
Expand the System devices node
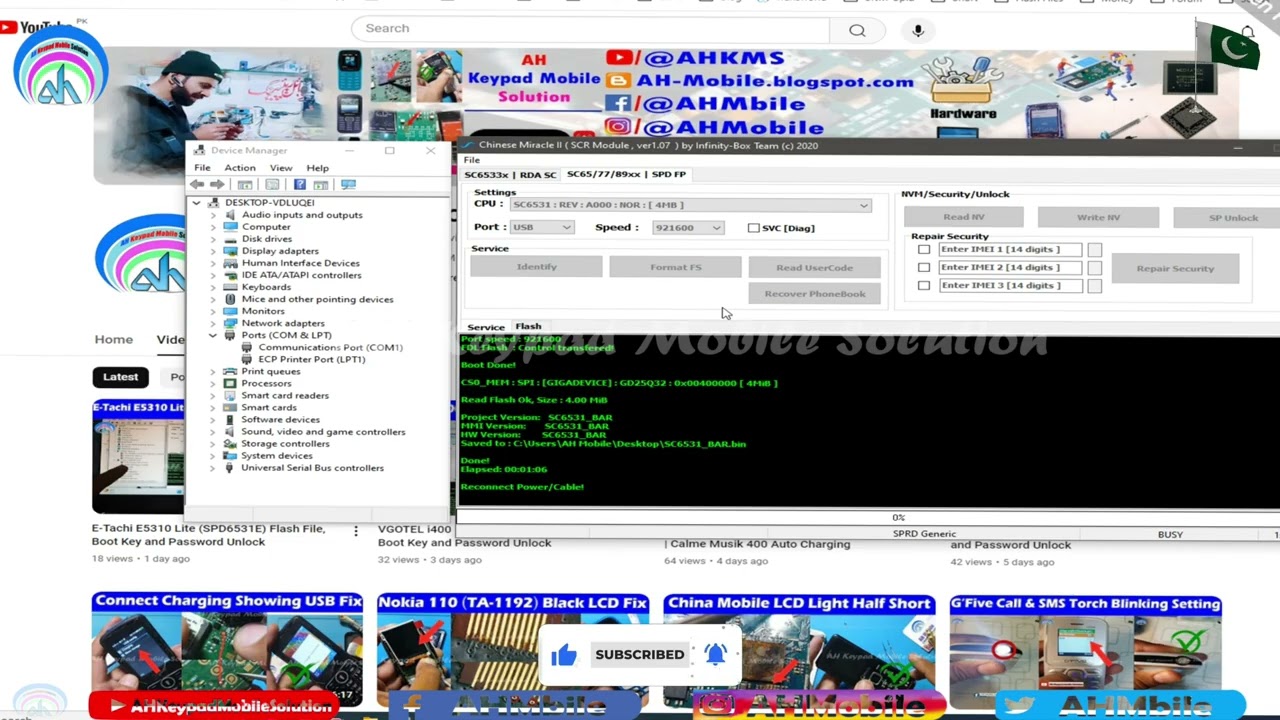tap(213, 456)
